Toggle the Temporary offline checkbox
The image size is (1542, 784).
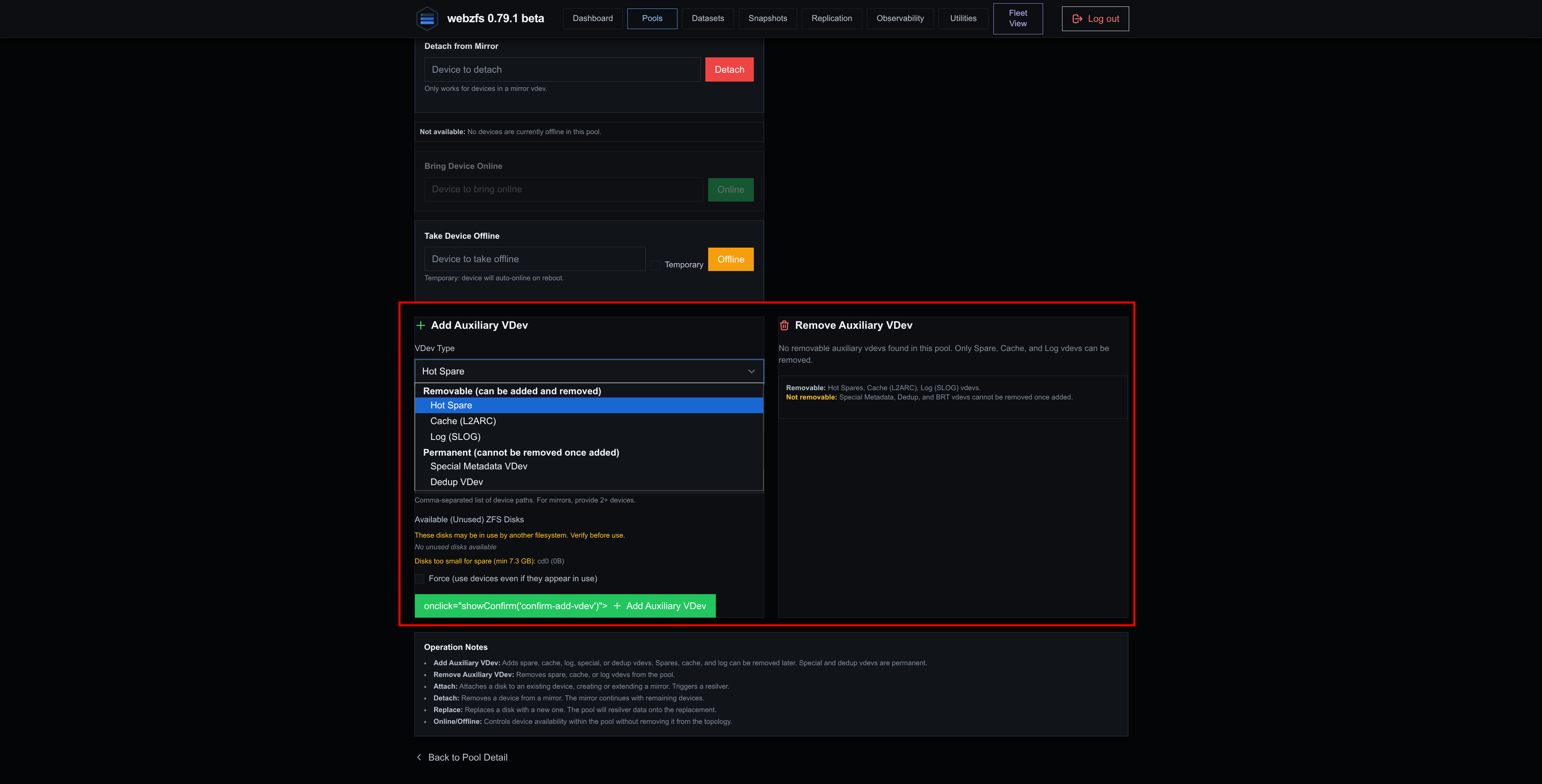pos(656,265)
